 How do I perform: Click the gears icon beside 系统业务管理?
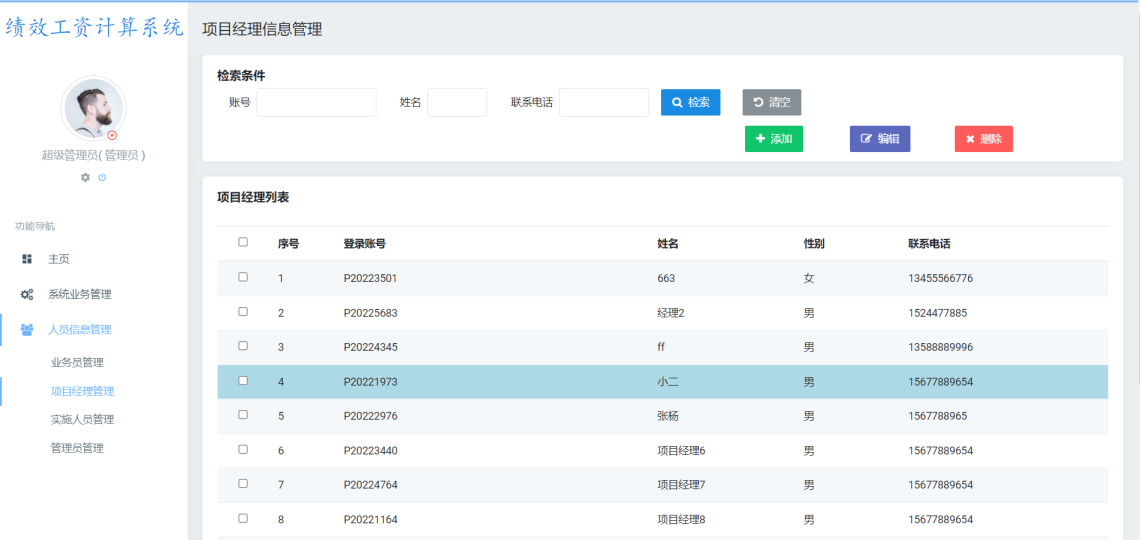point(28,294)
